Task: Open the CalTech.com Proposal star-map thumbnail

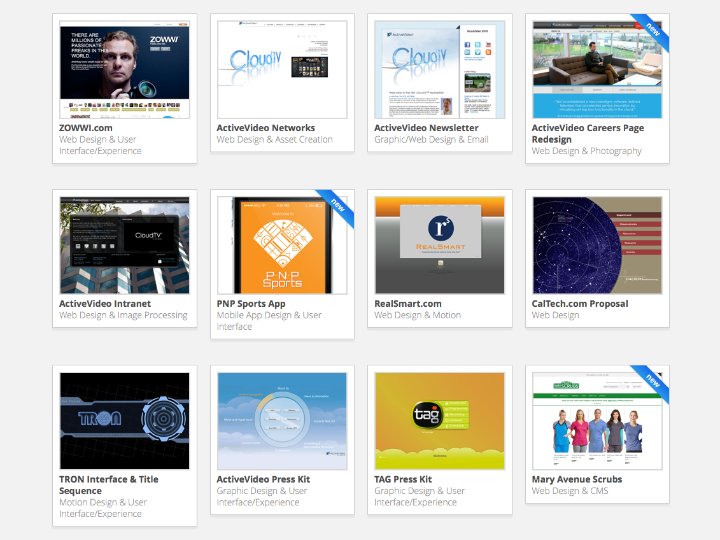Action: tap(597, 245)
